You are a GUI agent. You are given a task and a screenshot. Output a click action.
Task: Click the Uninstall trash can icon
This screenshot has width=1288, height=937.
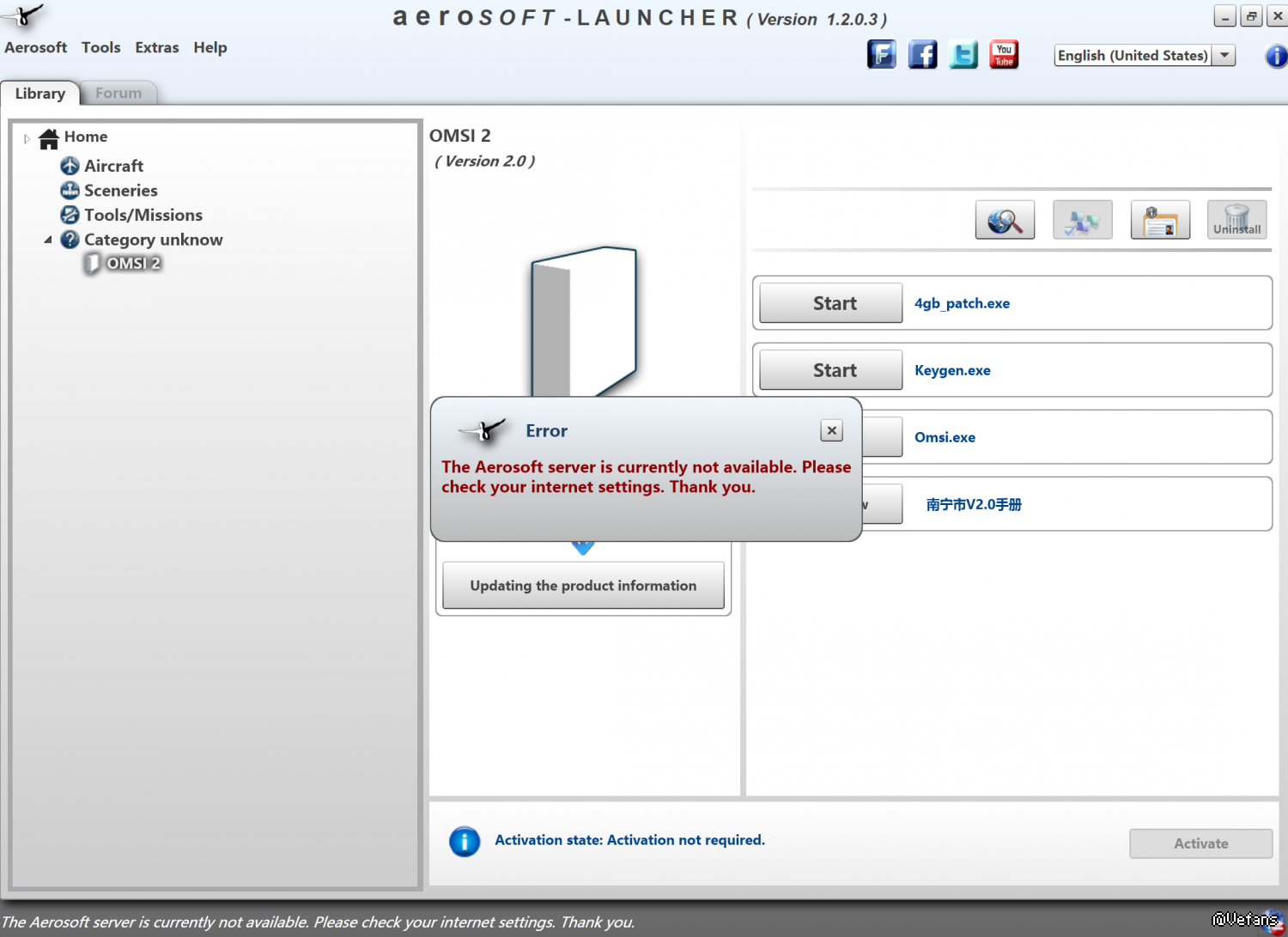(x=1236, y=221)
